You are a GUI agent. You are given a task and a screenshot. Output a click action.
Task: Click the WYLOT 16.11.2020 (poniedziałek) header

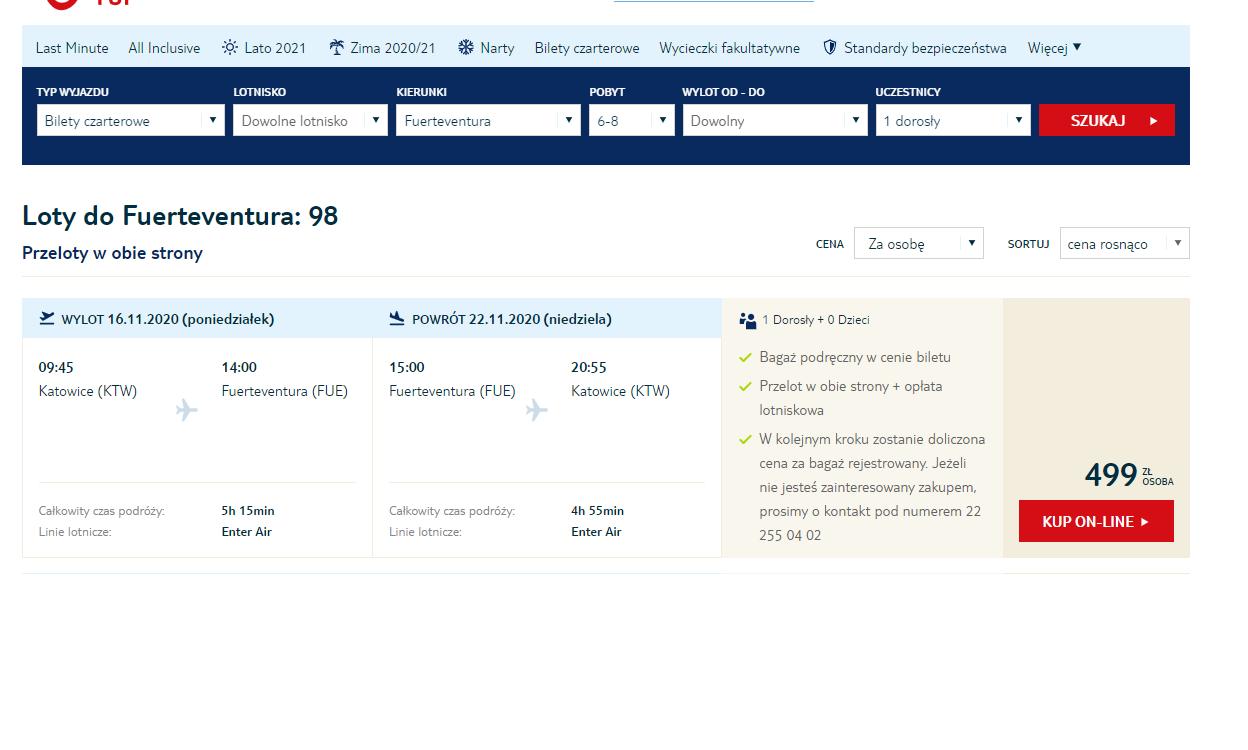pyautogui.click(x=168, y=320)
